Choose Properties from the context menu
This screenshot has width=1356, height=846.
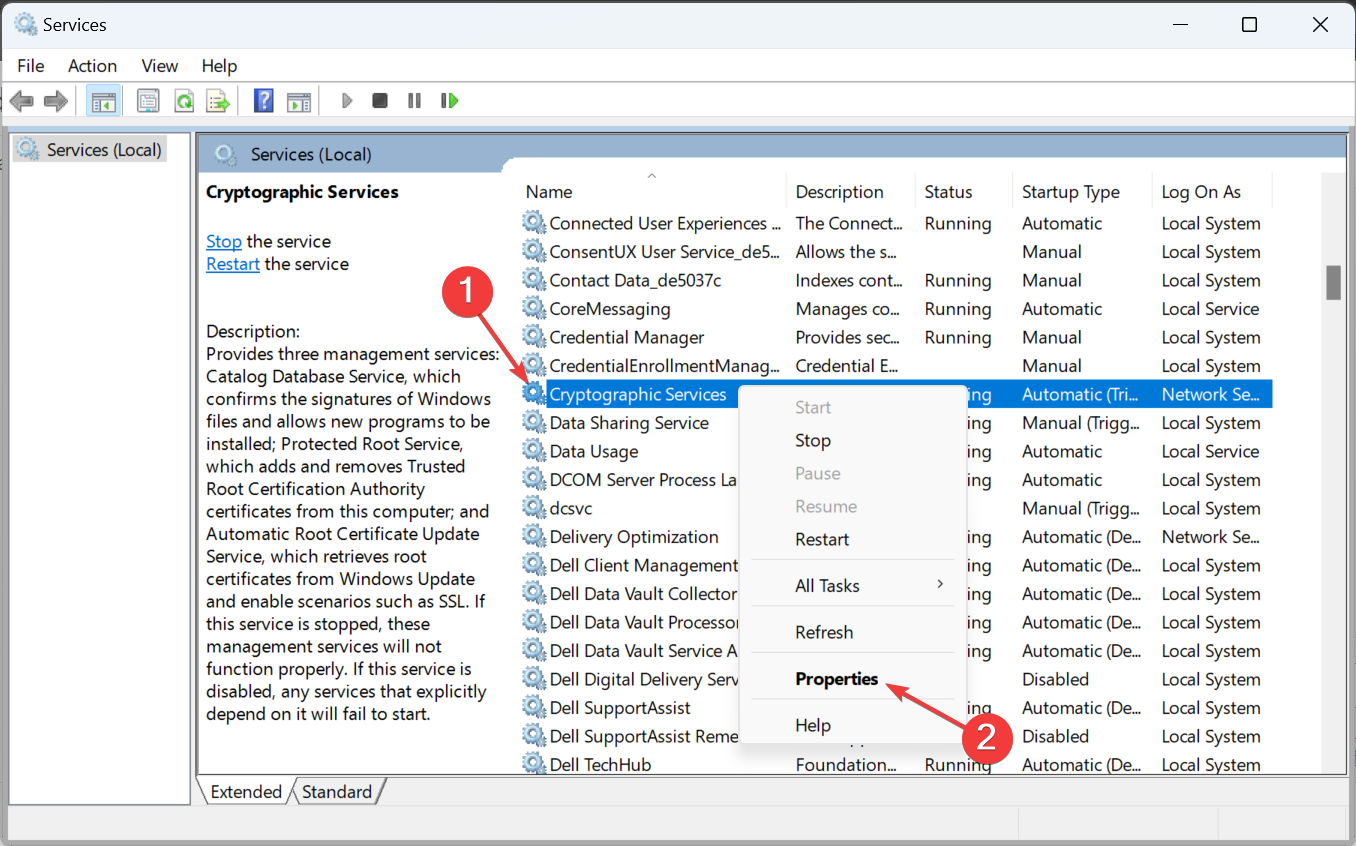(836, 679)
